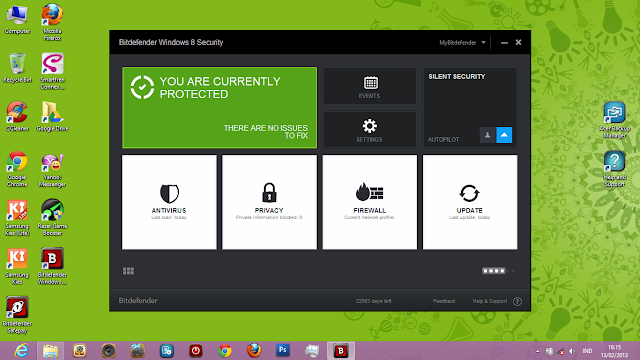Viewport: 640px width, 360px height.
Task: Open Help & Support link
Action: coord(490,301)
